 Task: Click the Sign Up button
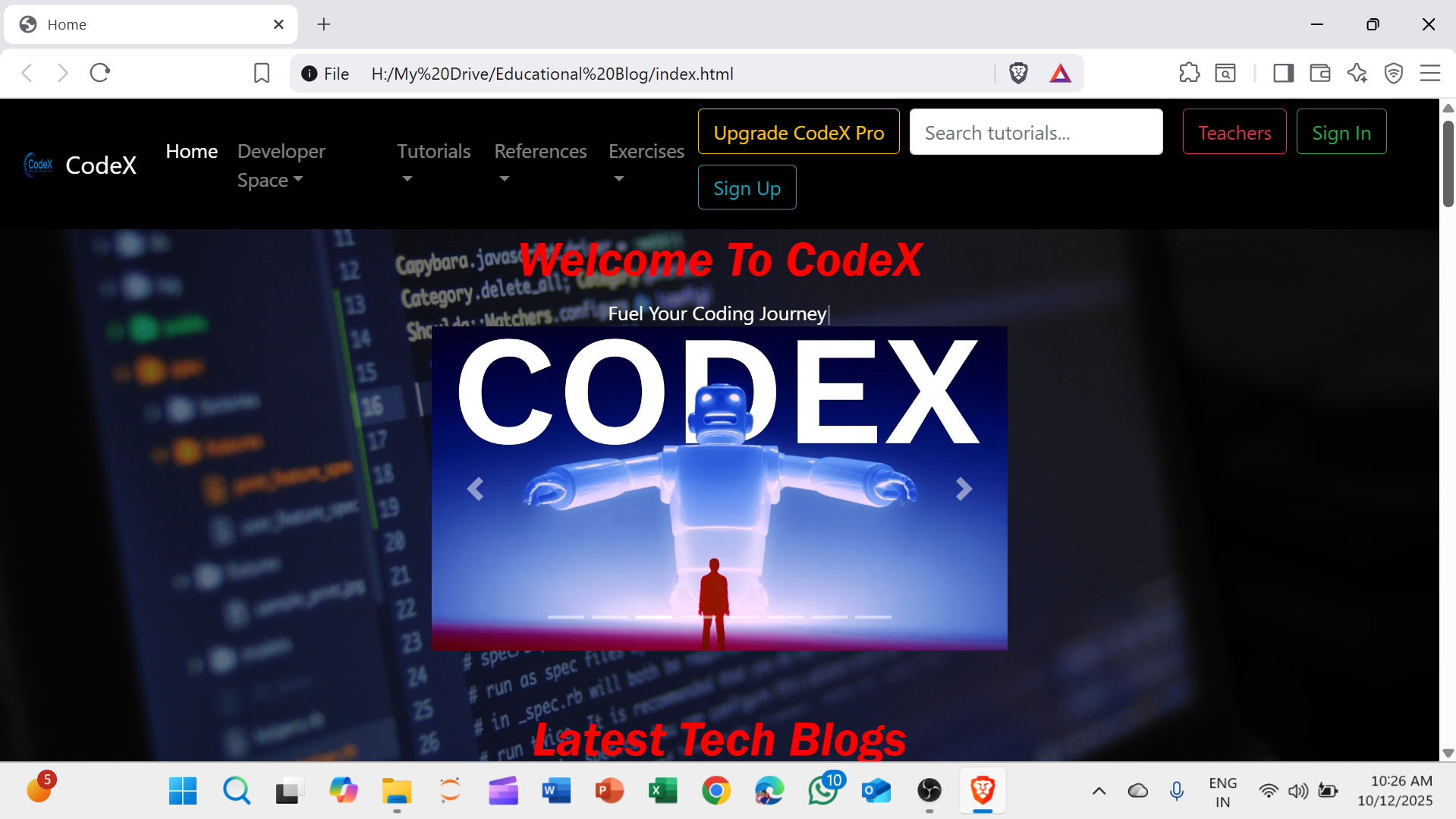point(746,187)
